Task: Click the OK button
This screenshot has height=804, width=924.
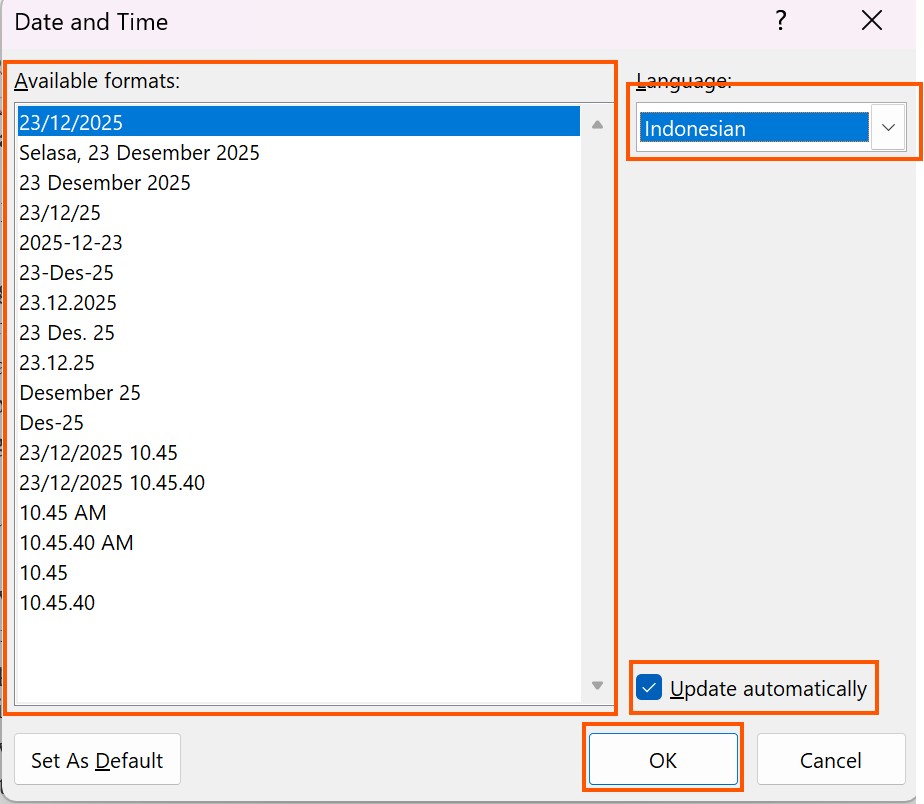Action: [x=663, y=760]
